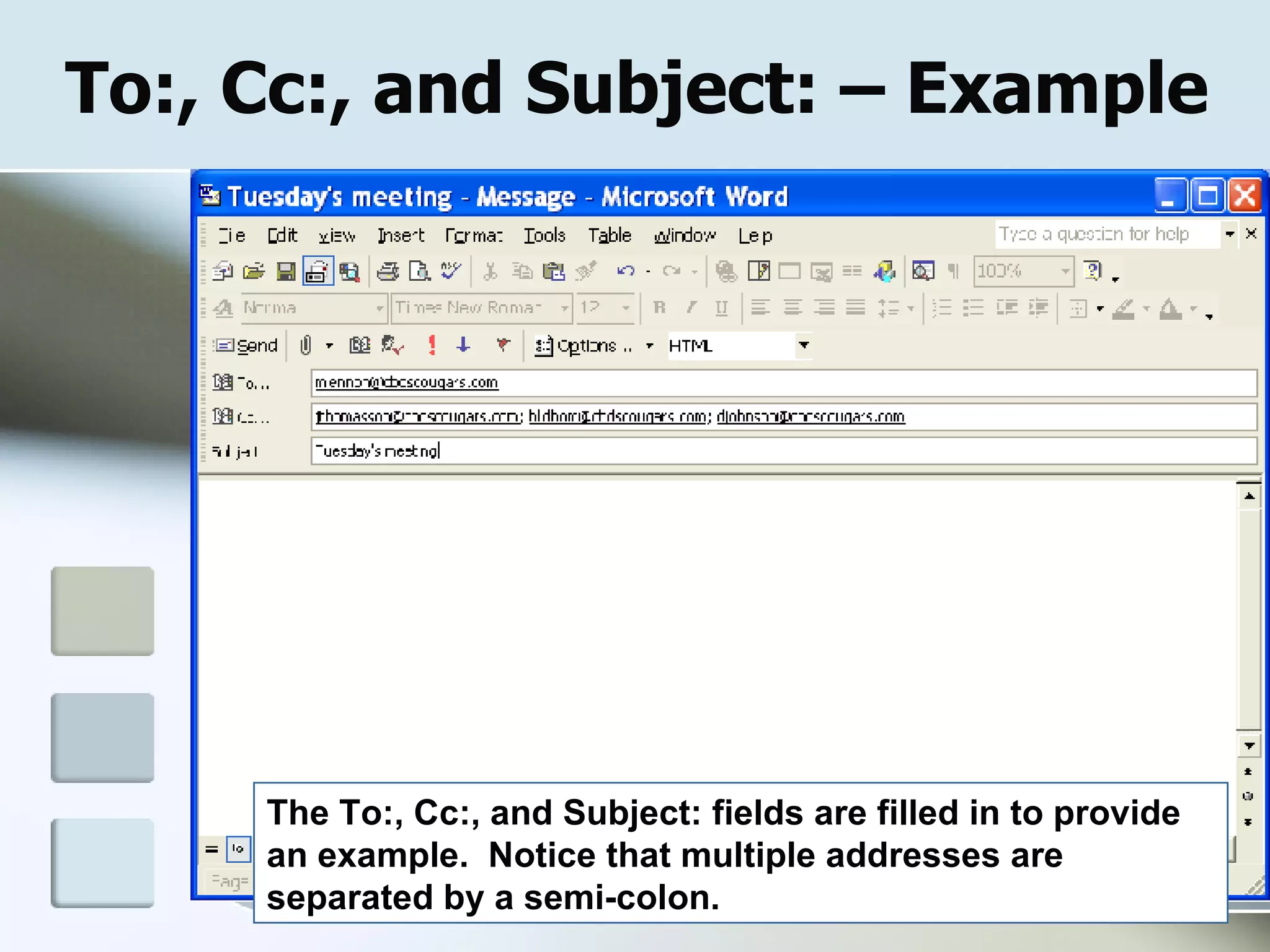This screenshot has height=952, width=1270.
Task: Run Spelling and Grammar check icon
Action: [451, 271]
